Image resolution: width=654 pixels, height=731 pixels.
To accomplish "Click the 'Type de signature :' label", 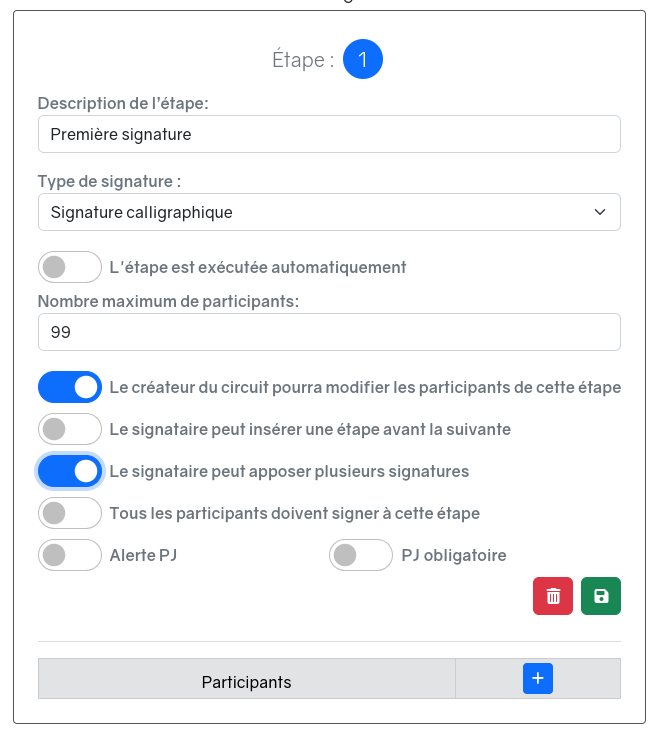I will point(110,181).
